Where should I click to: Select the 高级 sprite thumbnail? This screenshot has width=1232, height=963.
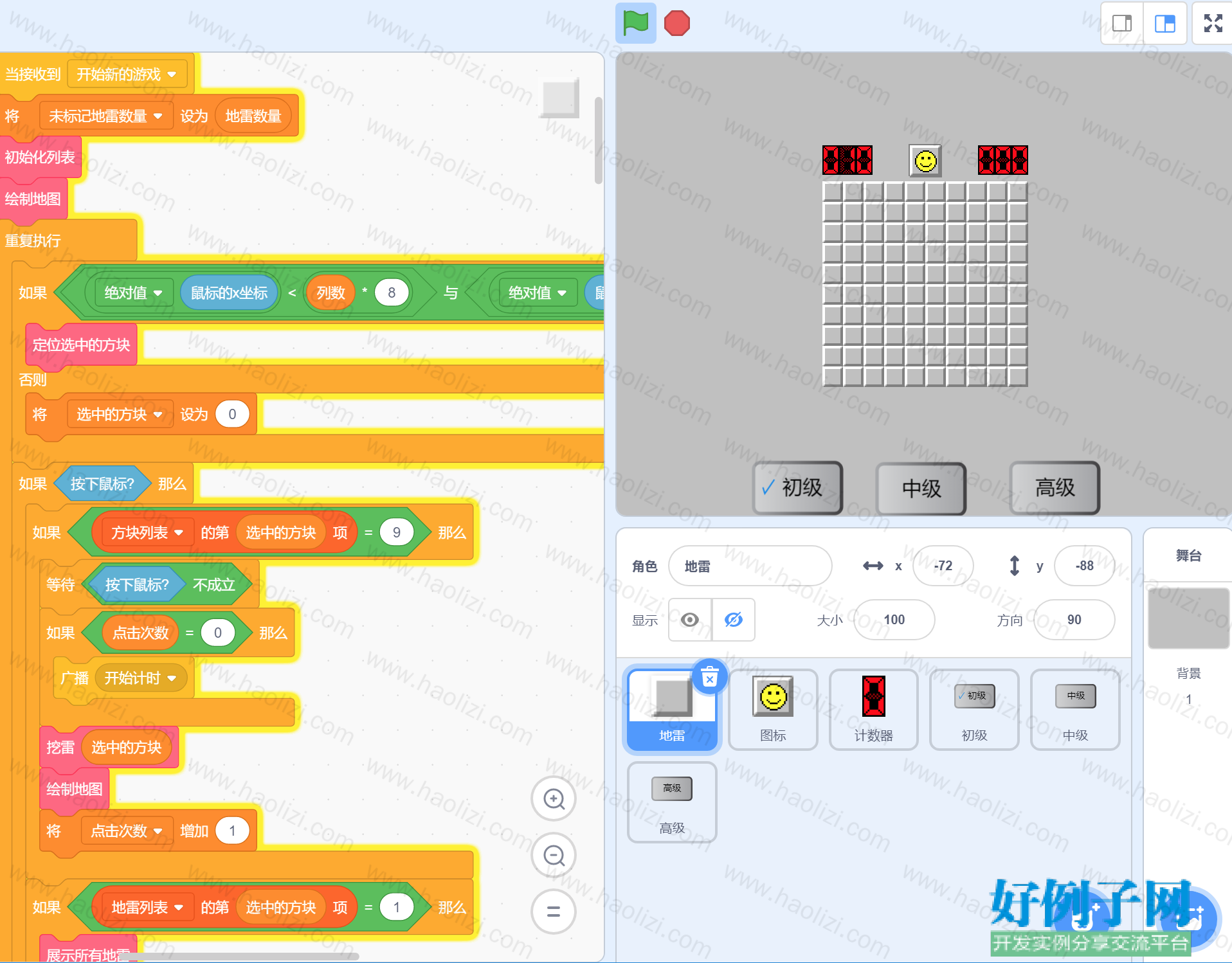tap(672, 802)
